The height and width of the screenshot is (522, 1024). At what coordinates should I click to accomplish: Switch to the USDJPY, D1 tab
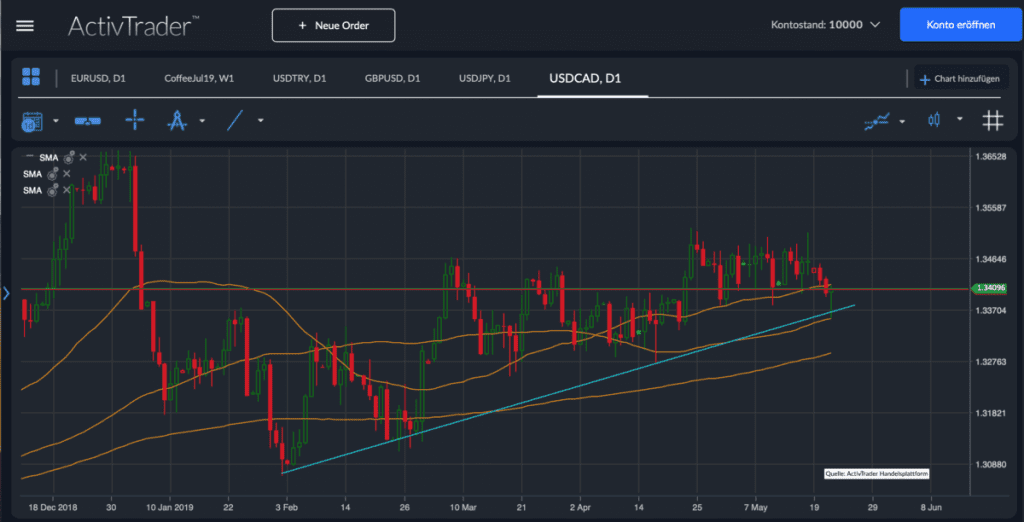click(485, 78)
